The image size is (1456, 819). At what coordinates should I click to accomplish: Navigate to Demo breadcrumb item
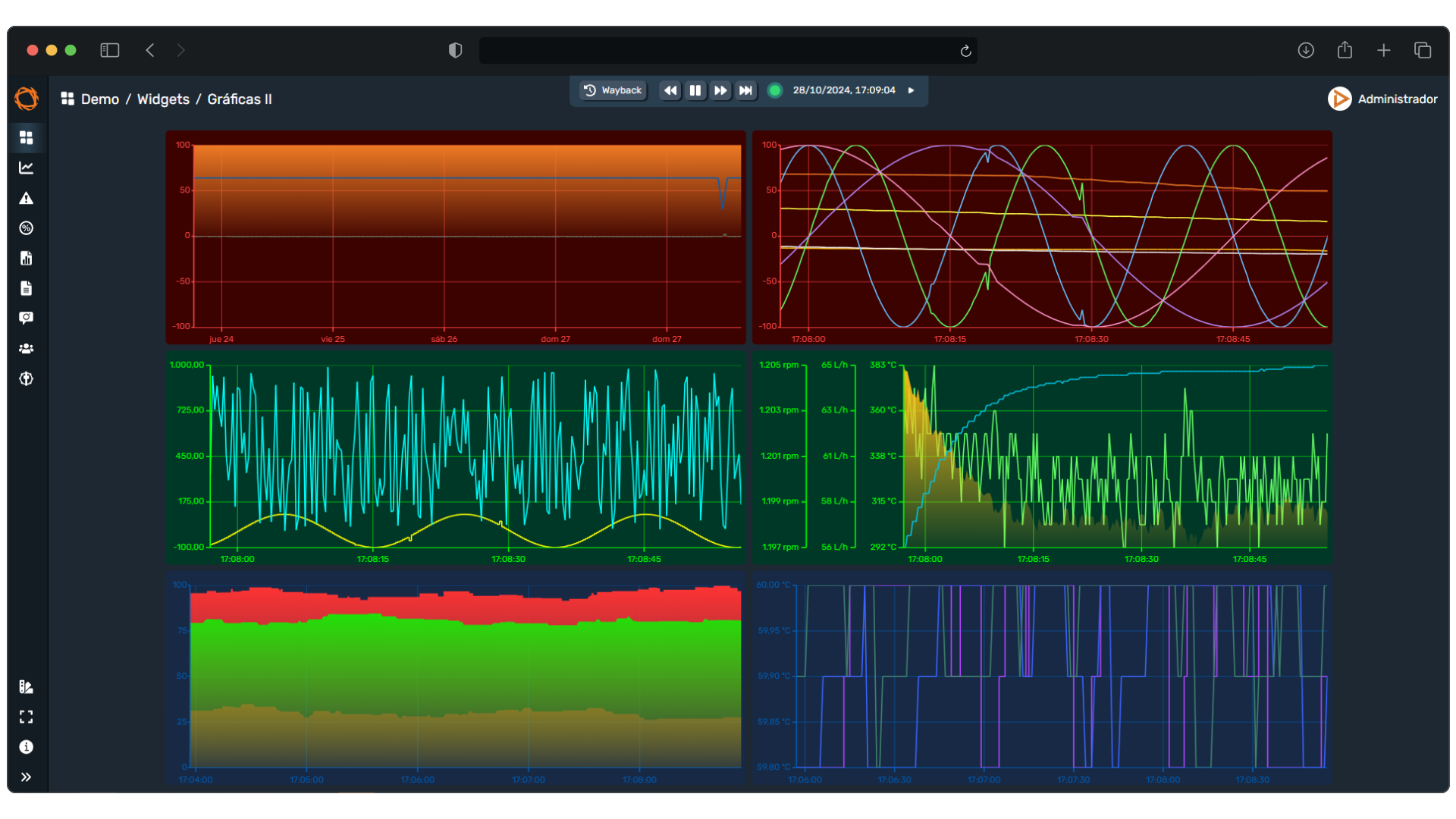pos(99,99)
